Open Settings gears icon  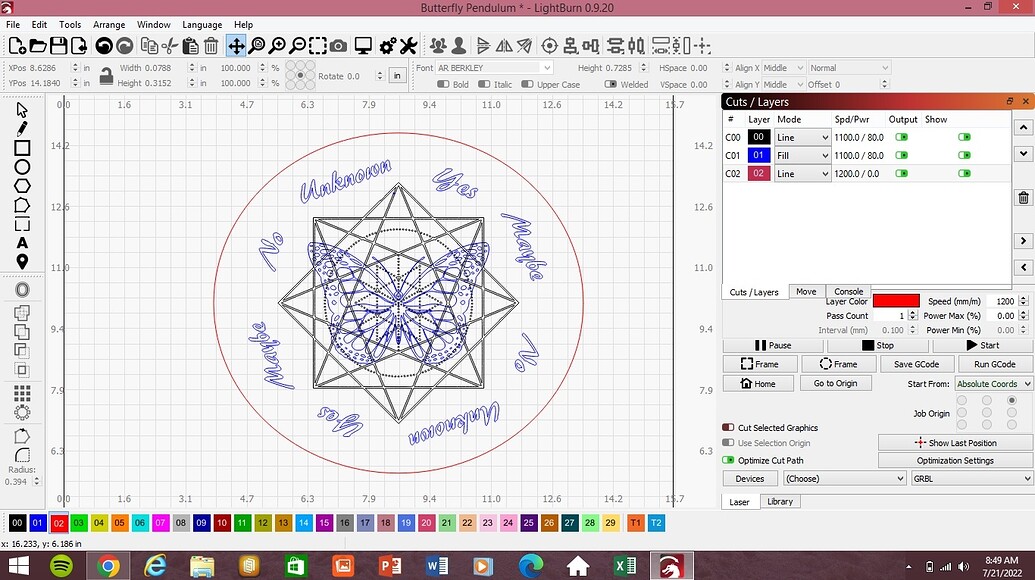pyautogui.click(x=387, y=46)
